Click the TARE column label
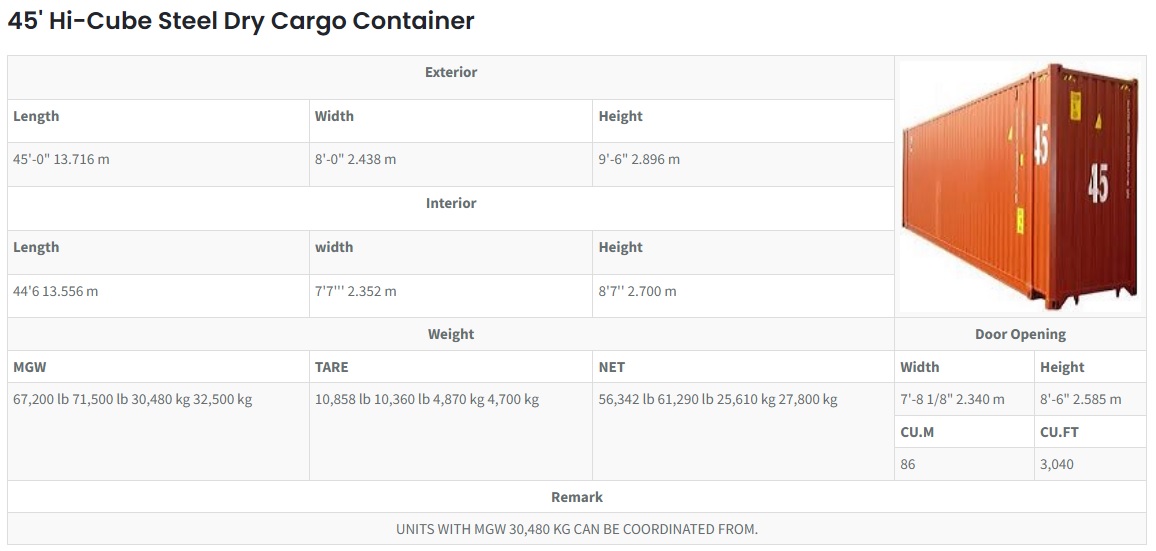This screenshot has width=1156, height=551. [x=332, y=367]
